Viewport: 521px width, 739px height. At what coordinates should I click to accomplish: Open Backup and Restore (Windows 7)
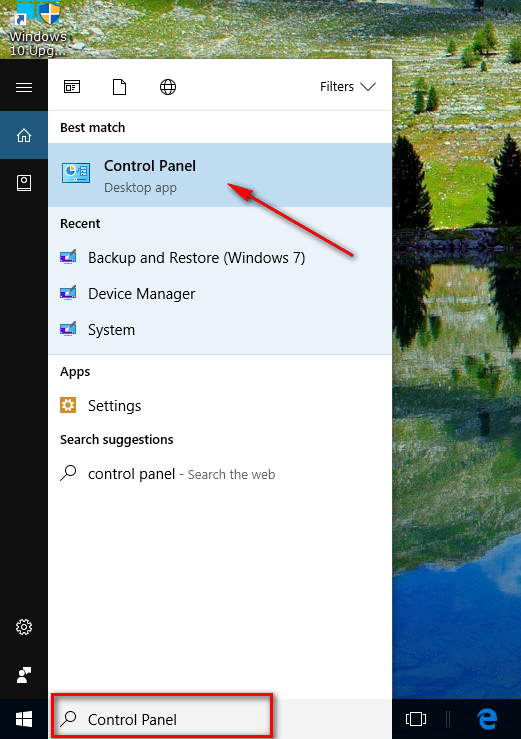click(x=220, y=258)
